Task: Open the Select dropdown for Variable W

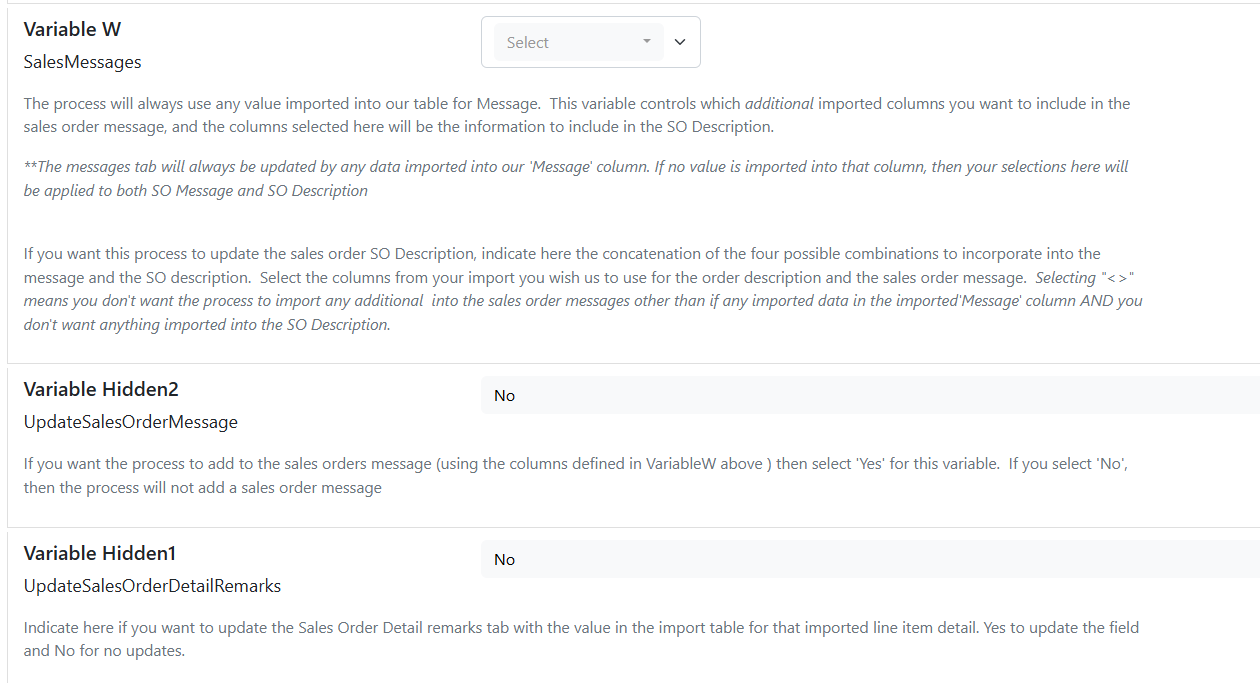Action: 578,42
